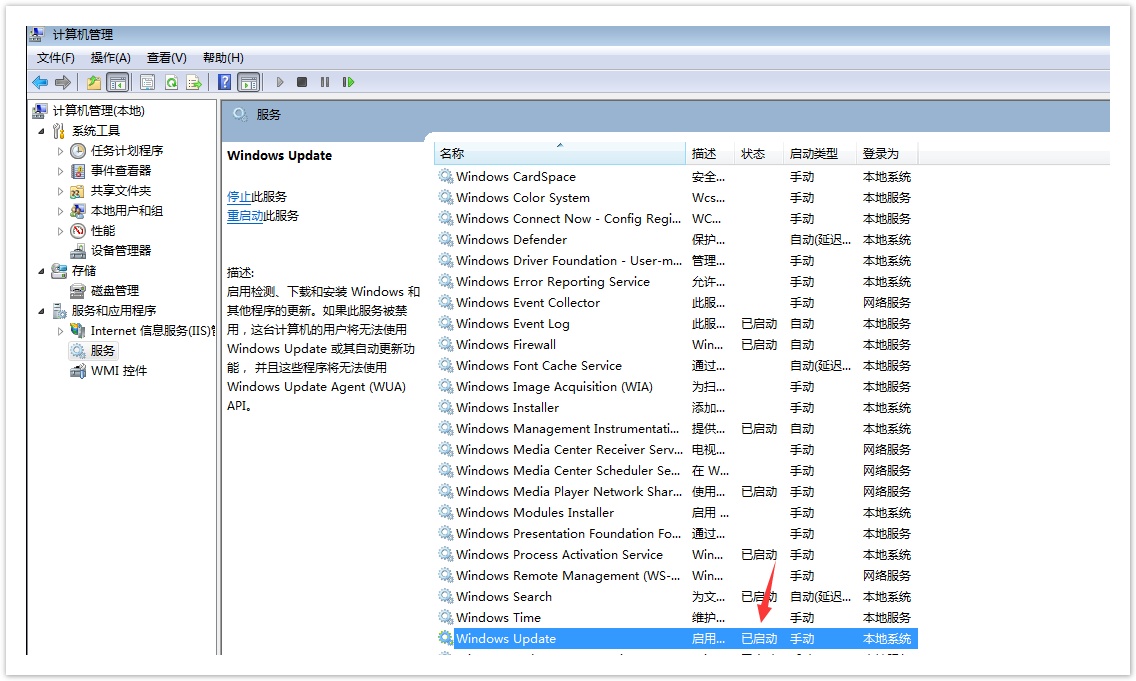
Task: Toggle the show/hide console tree icon
Action: [117, 83]
